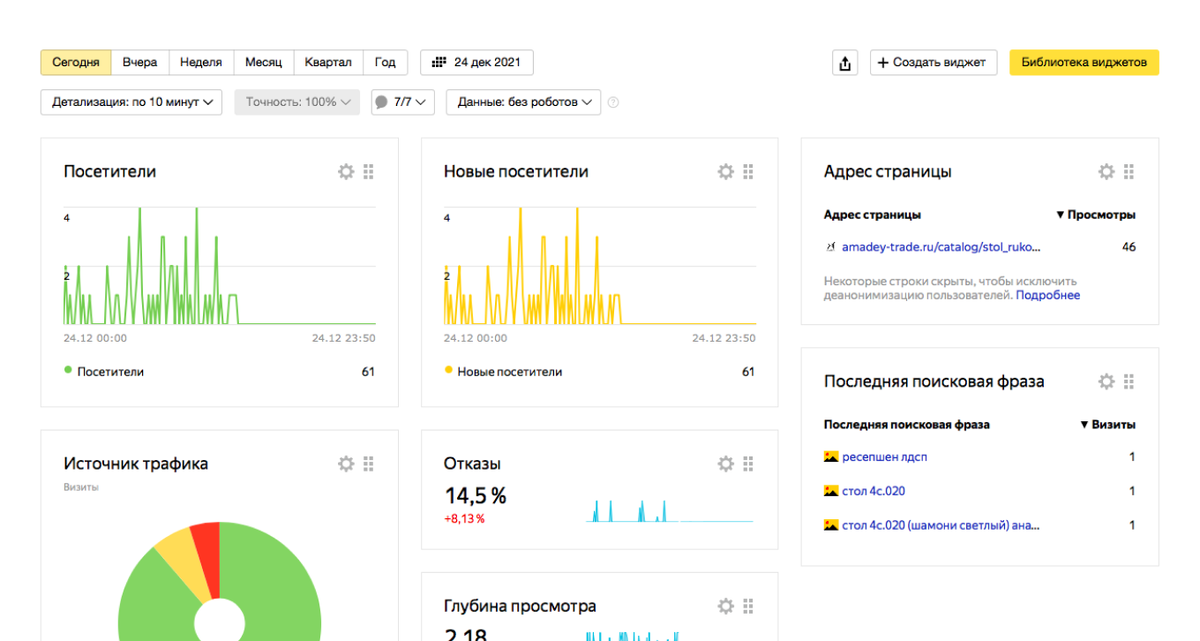
Task: Click the drag-handle icon on Новые посетители widget
Action: tap(748, 171)
